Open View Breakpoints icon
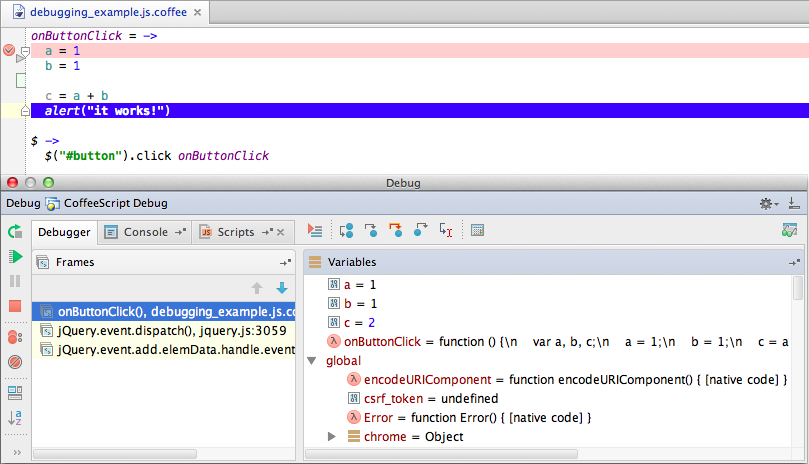The image size is (809, 464). (15, 338)
